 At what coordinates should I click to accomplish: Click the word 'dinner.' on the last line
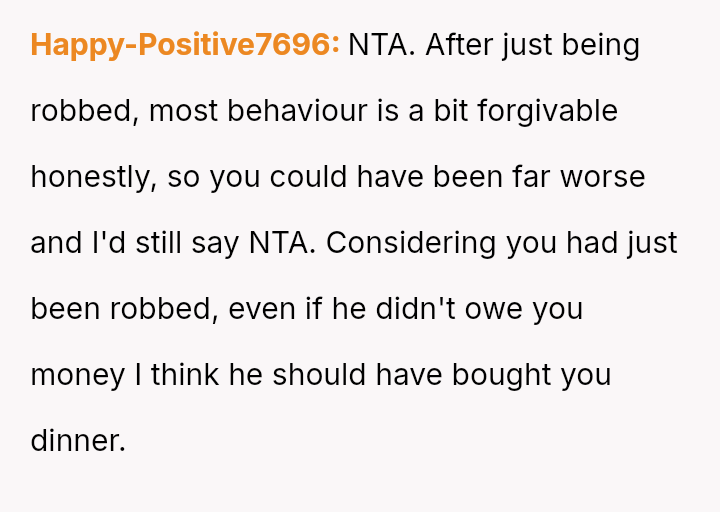pyautogui.click(x=78, y=441)
